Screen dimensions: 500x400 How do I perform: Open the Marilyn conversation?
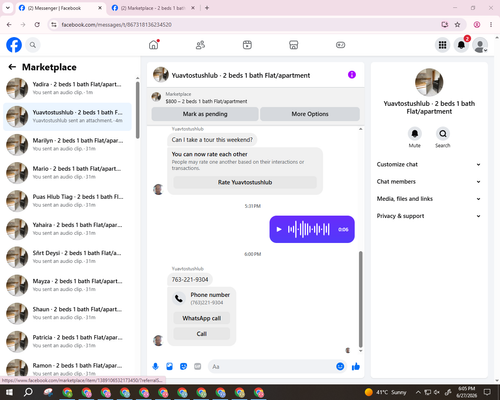point(67,145)
